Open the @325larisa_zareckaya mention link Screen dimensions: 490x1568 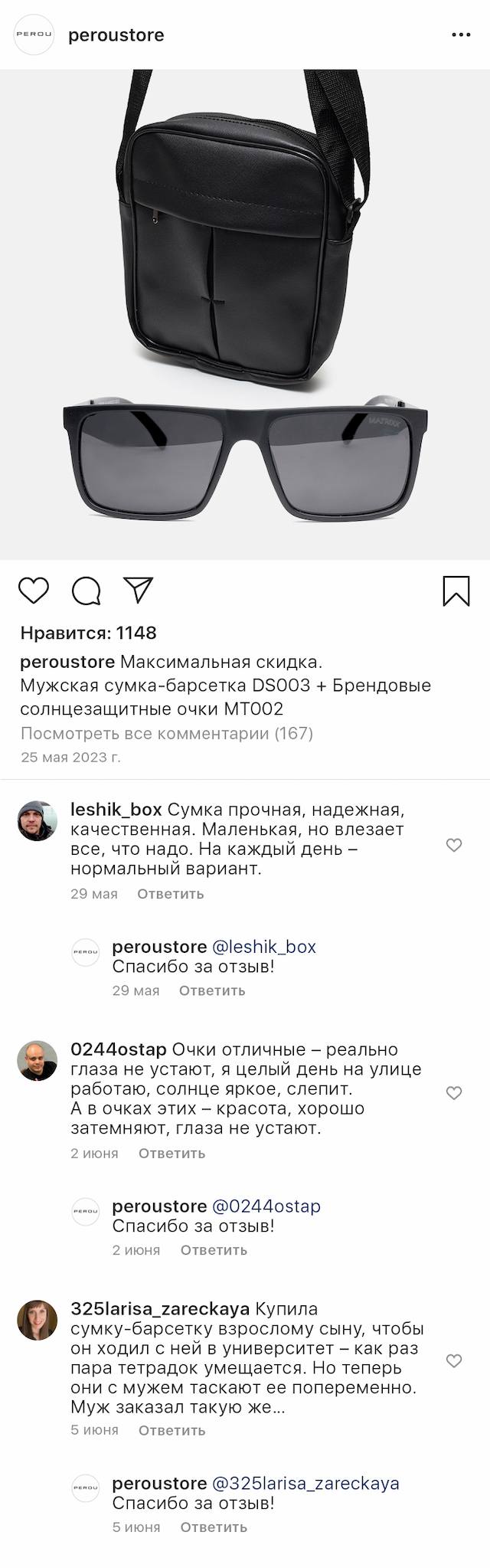click(x=305, y=1483)
